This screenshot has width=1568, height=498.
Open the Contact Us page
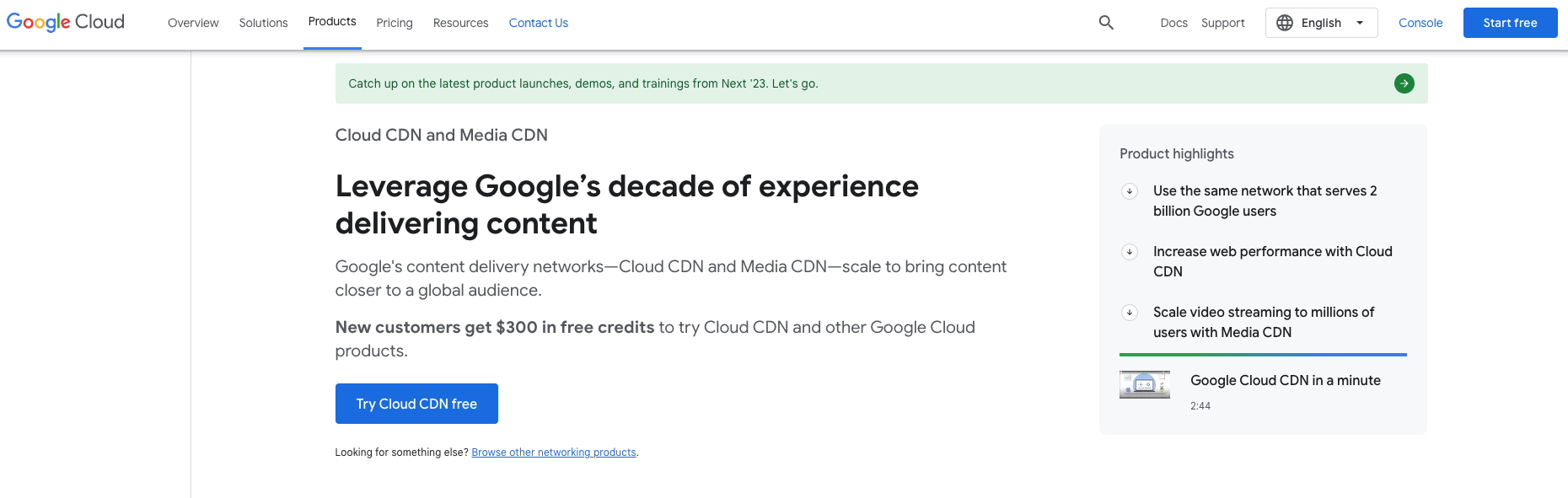pyautogui.click(x=538, y=23)
